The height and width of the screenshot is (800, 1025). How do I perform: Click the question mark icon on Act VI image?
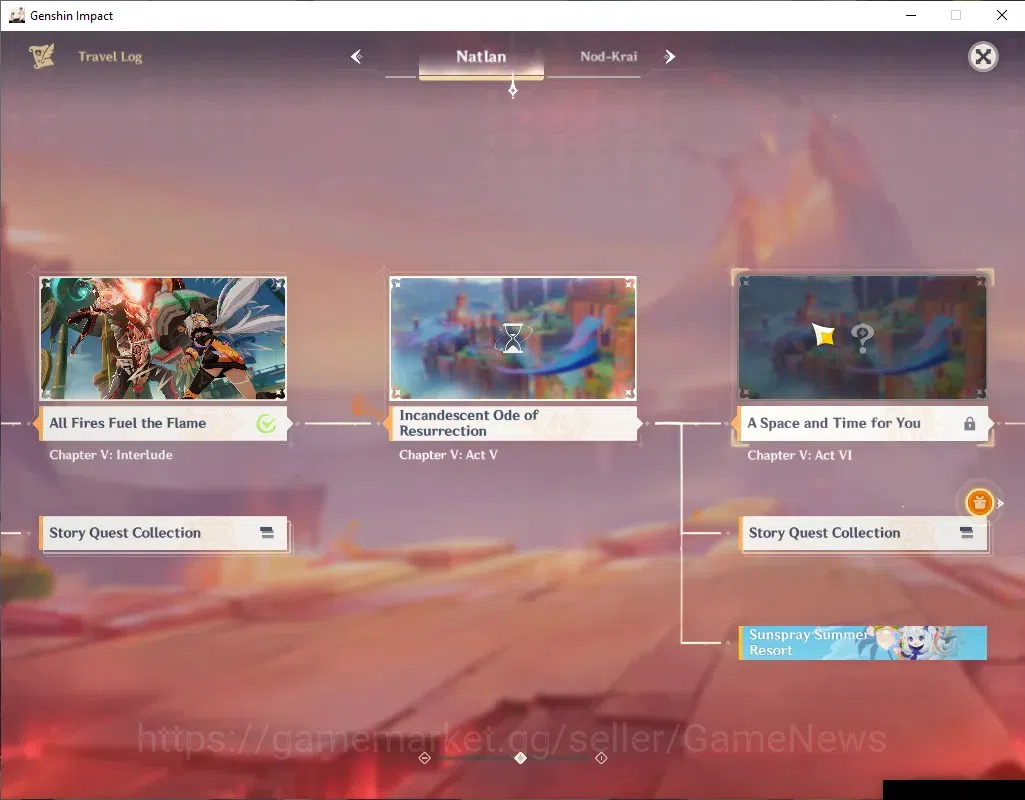[862, 337]
